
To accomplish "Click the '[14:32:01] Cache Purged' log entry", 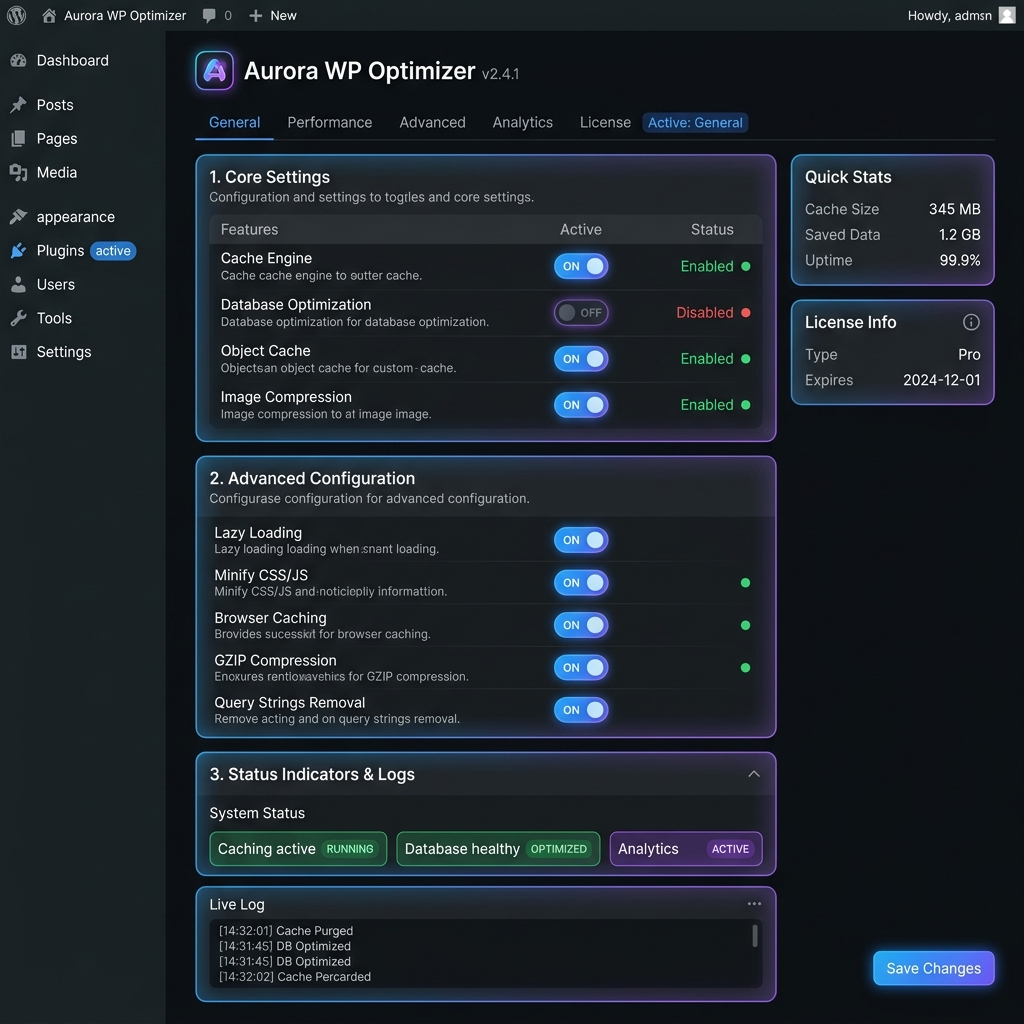I will pyautogui.click(x=285, y=931).
